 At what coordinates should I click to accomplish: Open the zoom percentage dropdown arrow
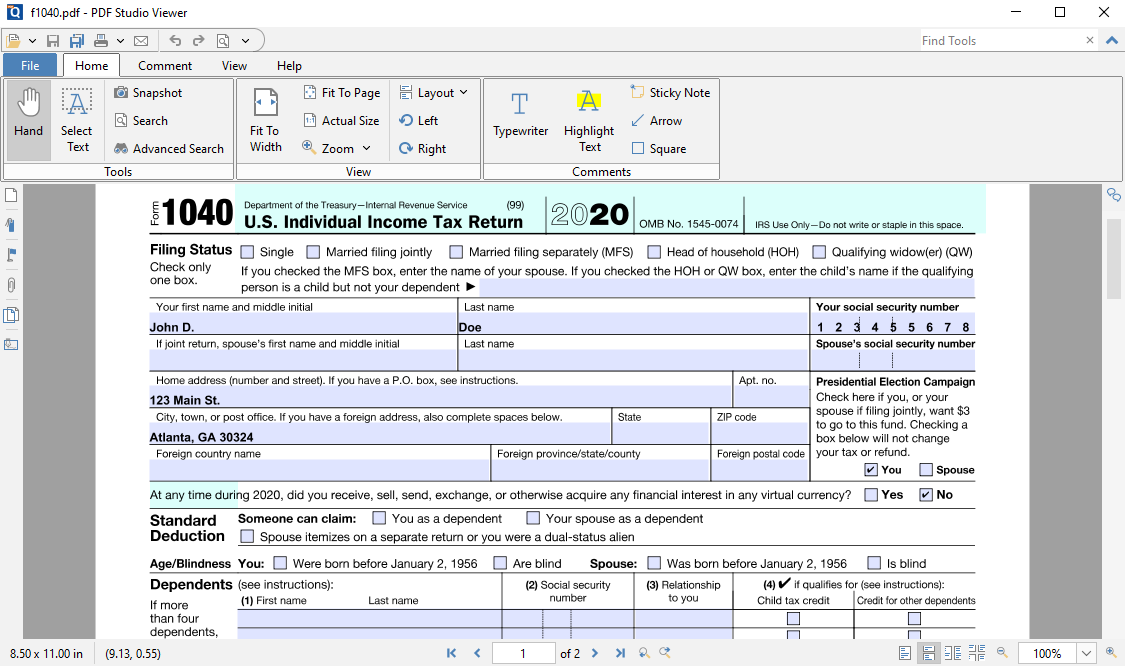1086,653
